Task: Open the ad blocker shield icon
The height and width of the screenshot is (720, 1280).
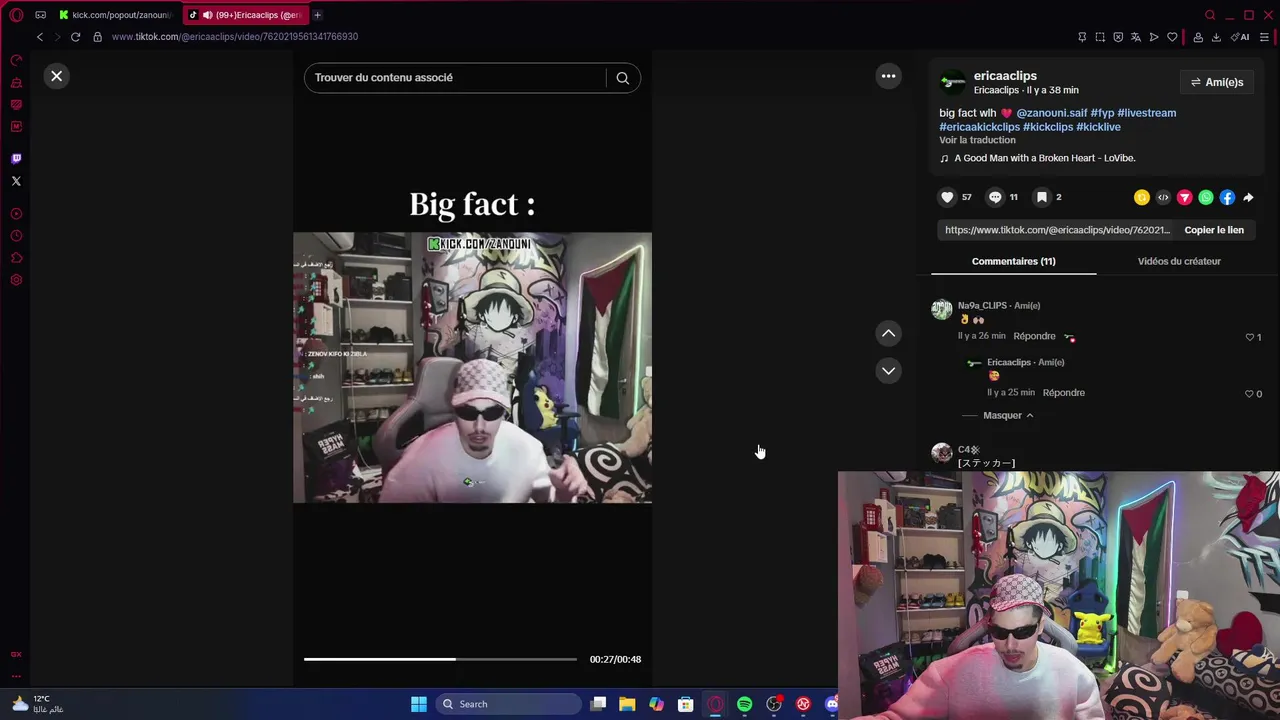Action: click(1118, 37)
